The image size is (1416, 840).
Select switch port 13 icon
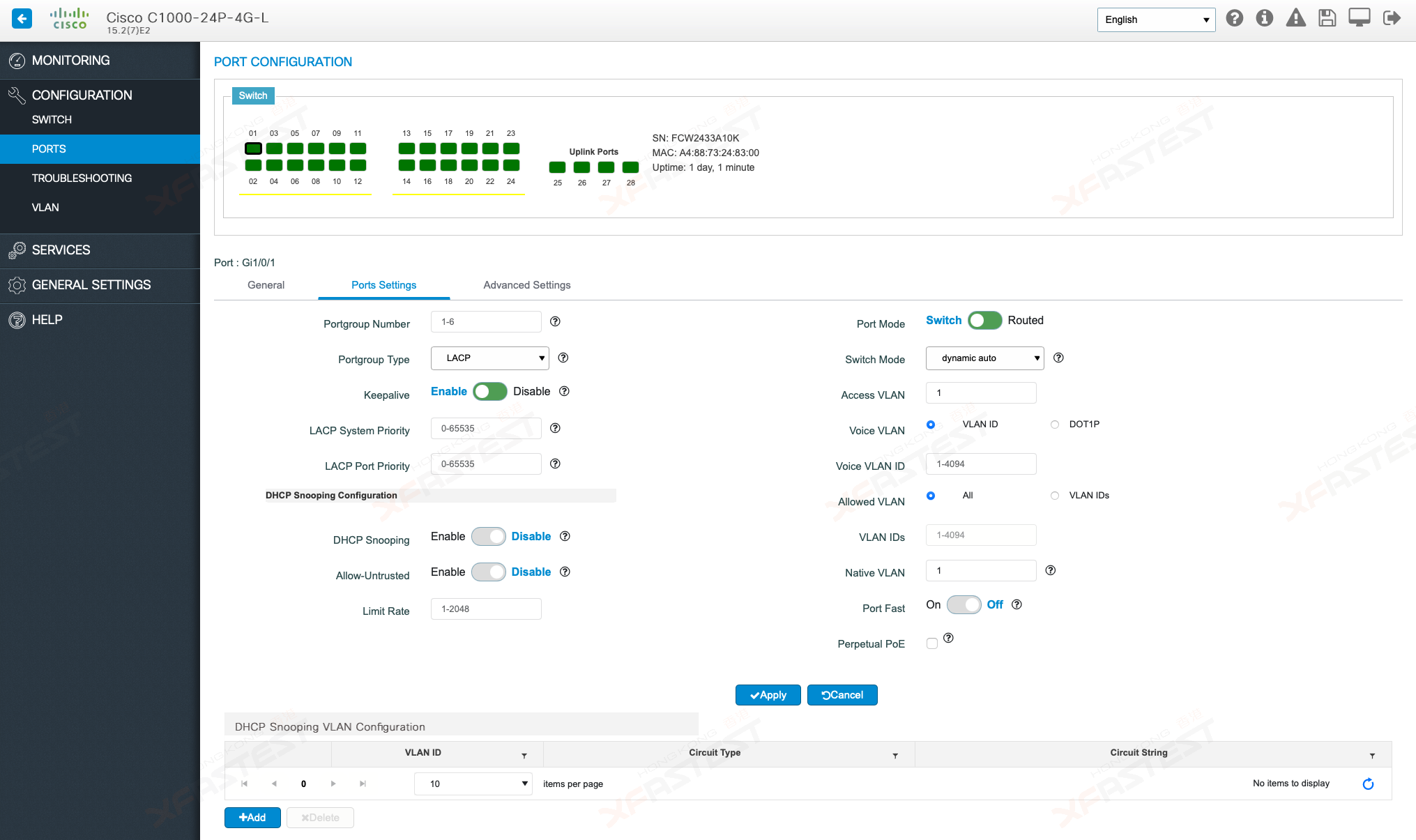[x=406, y=148]
